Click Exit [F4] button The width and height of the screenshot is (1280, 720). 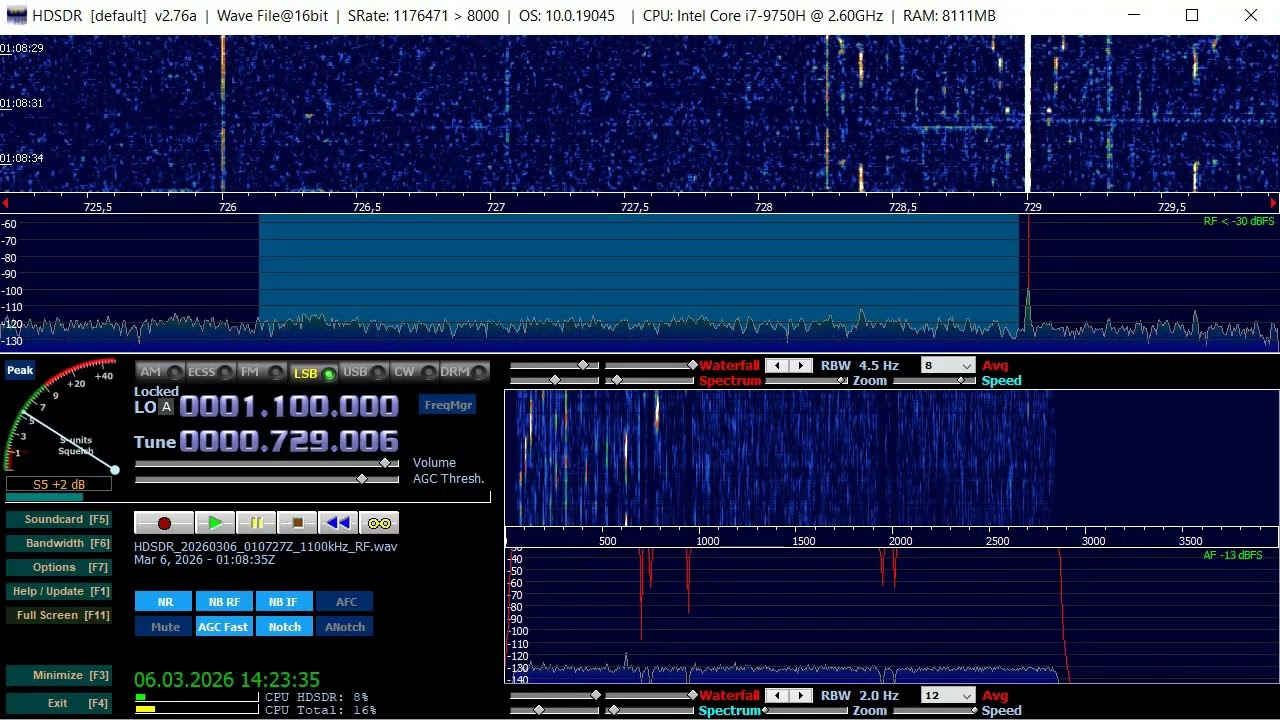pos(58,703)
